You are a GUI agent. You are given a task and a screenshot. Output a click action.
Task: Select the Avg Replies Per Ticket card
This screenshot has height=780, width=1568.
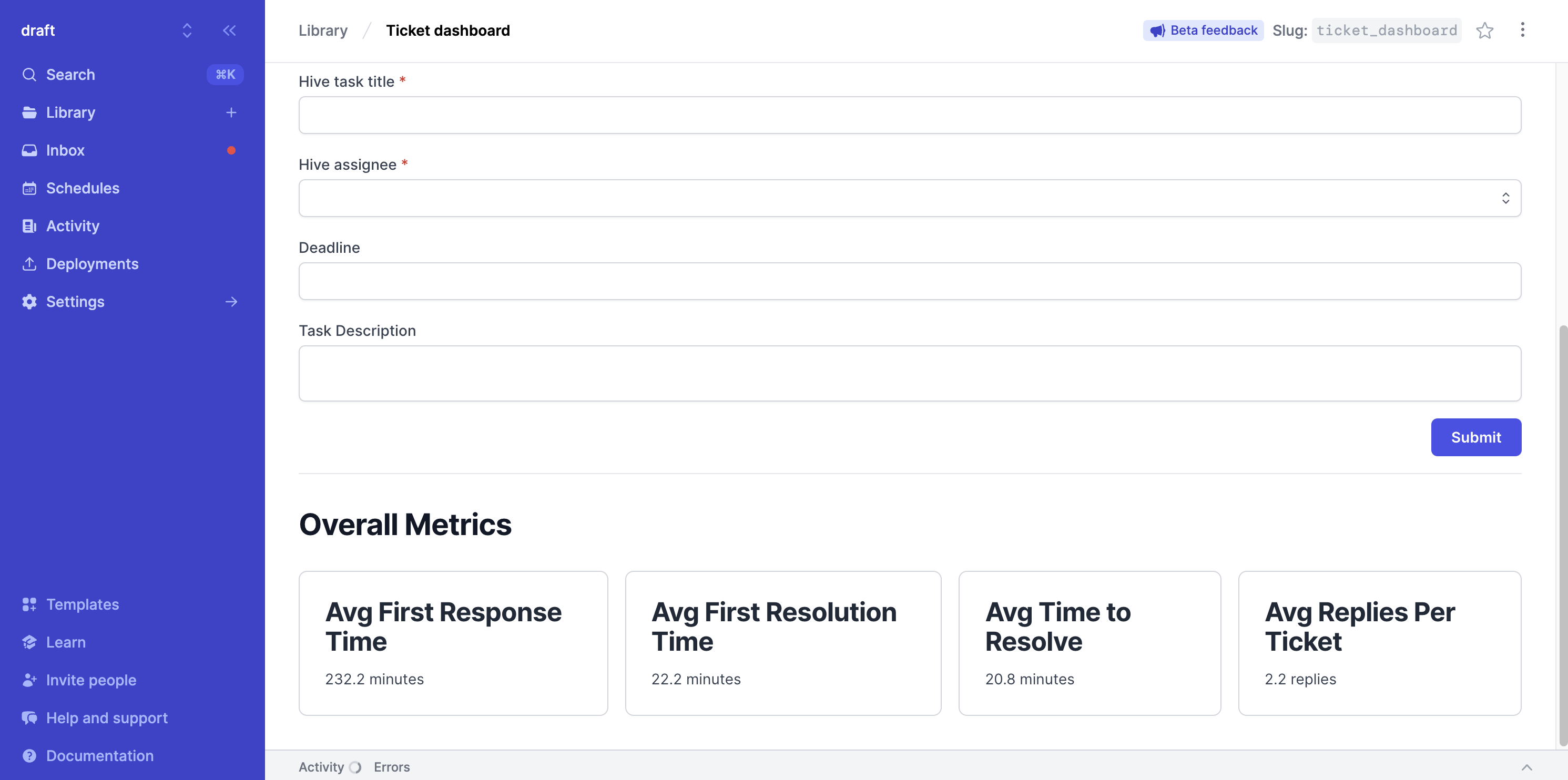coord(1379,643)
